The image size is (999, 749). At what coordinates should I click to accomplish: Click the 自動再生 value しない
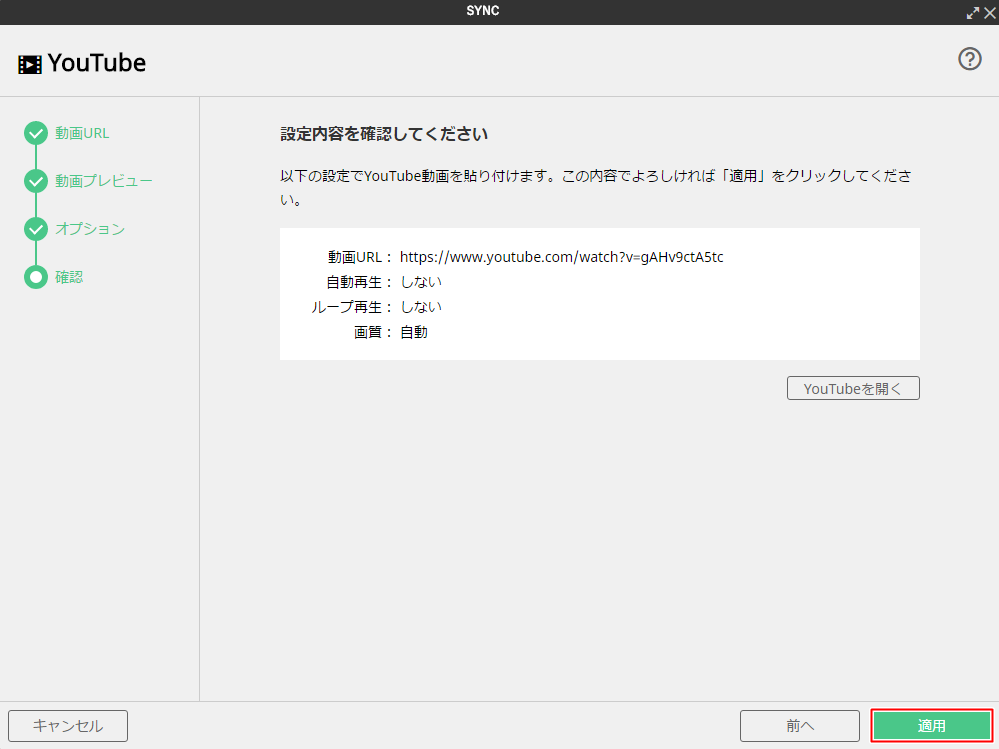[x=420, y=282]
